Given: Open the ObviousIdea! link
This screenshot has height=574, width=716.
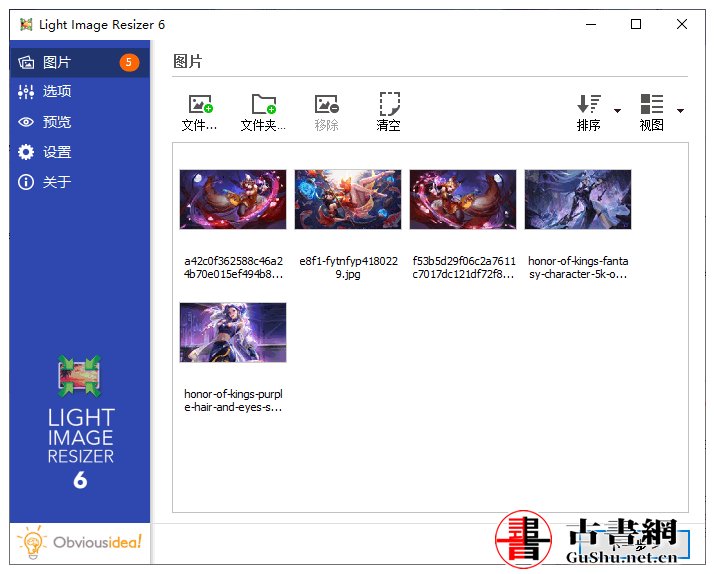Looking at the screenshot, I should (x=80, y=542).
